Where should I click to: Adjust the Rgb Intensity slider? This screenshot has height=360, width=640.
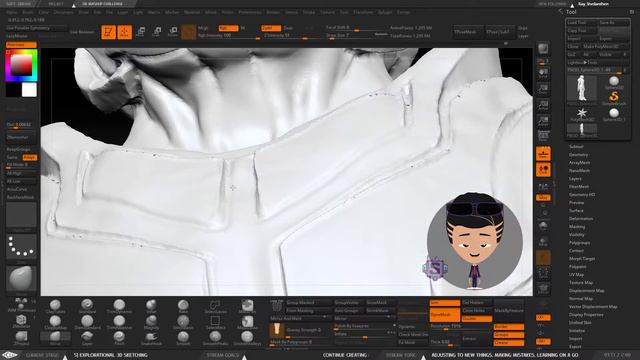point(229,36)
